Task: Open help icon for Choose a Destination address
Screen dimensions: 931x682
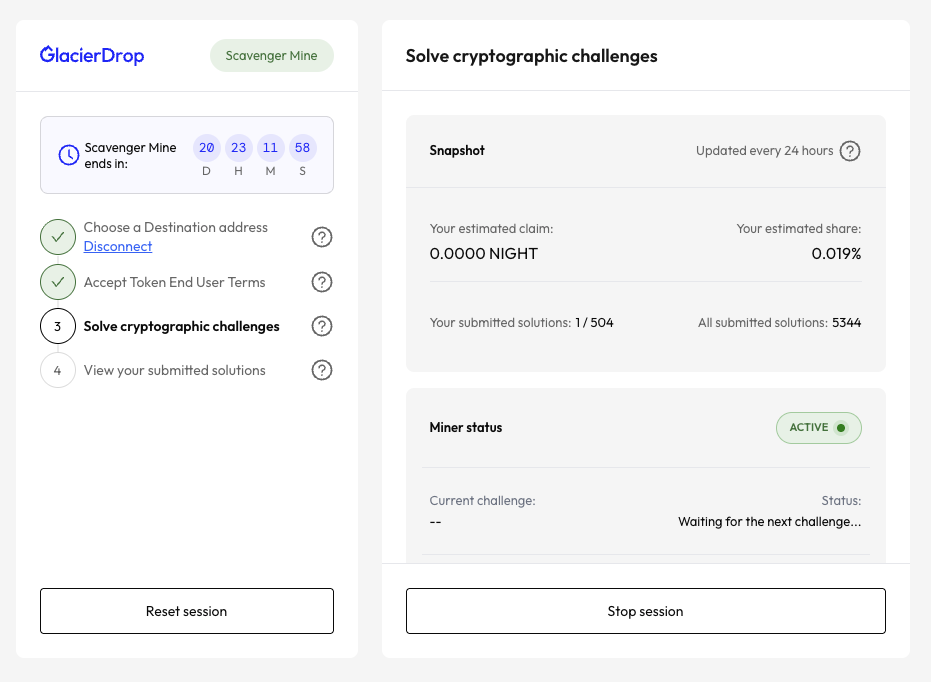Action: tap(321, 237)
